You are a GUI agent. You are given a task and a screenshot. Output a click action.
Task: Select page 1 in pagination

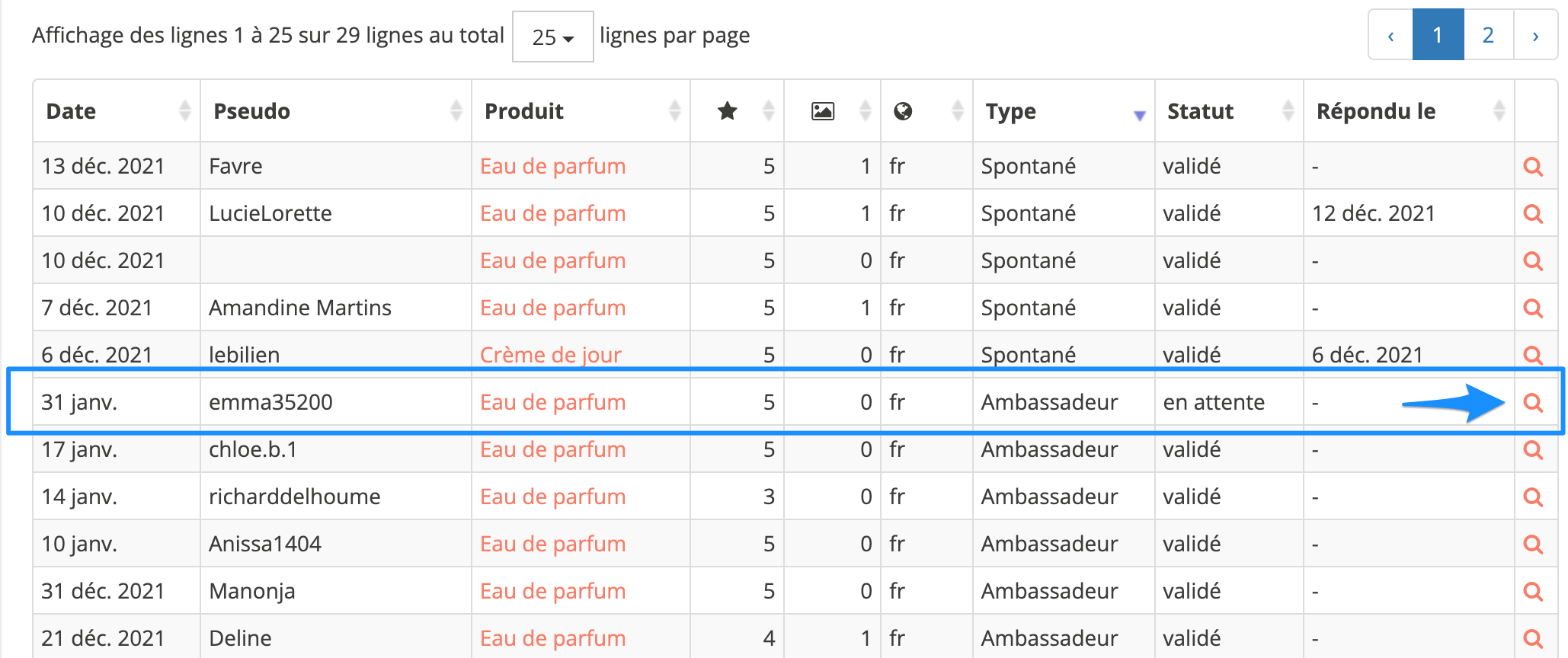point(1438,35)
